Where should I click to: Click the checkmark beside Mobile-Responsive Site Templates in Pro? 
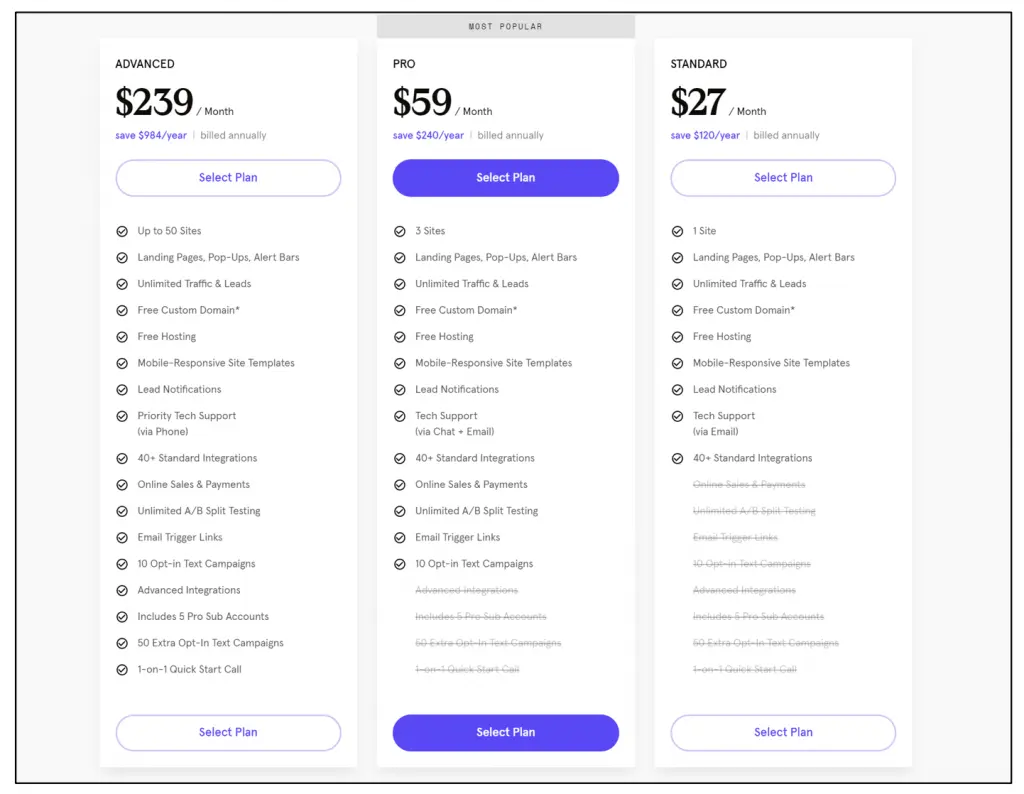(398, 363)
